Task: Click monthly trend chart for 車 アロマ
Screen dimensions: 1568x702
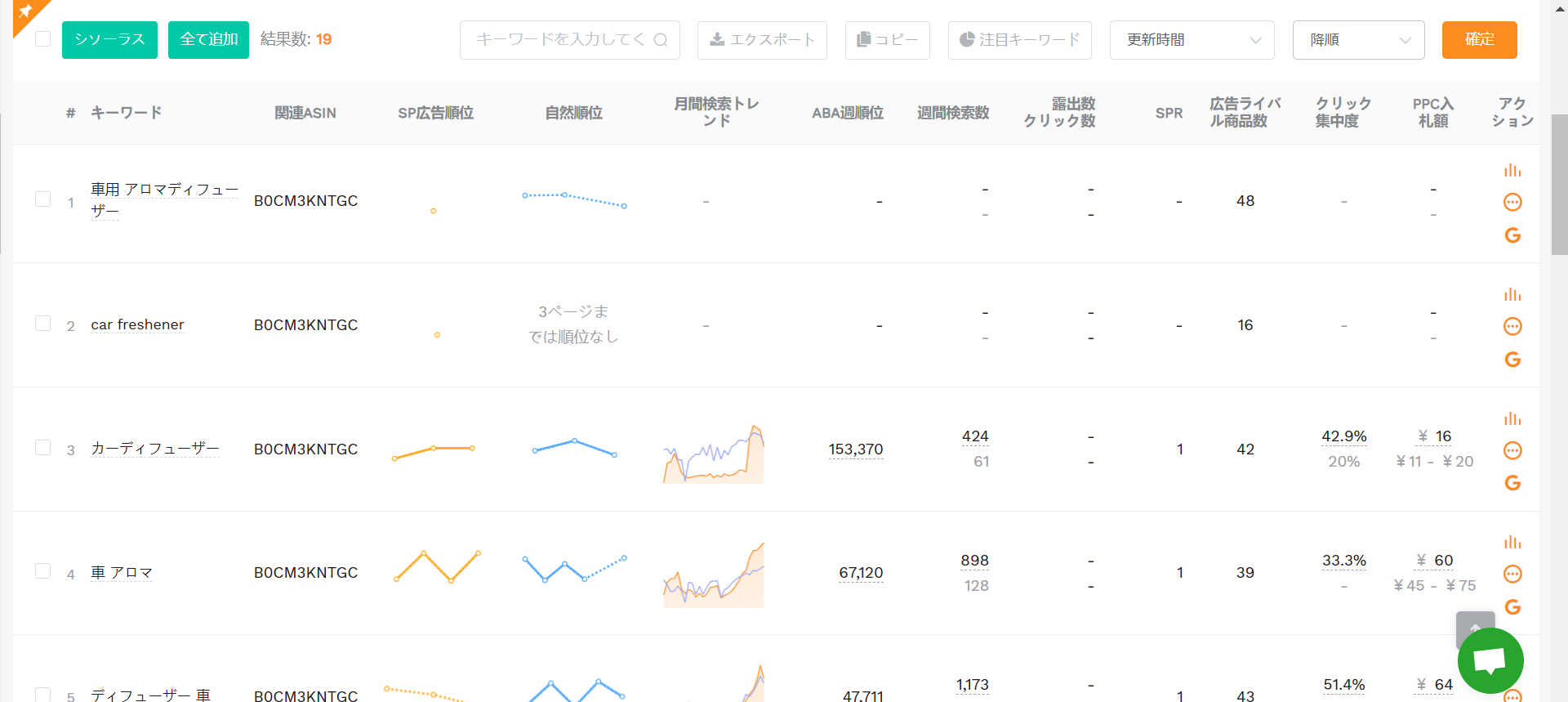Action: tap(714, 575)
